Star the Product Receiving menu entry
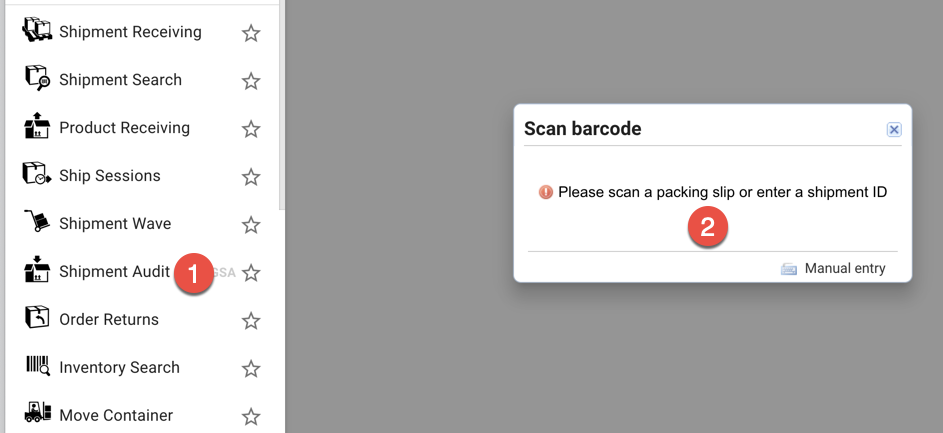The image size is (943, 433). pyautogui.click(x=251, y=129)
